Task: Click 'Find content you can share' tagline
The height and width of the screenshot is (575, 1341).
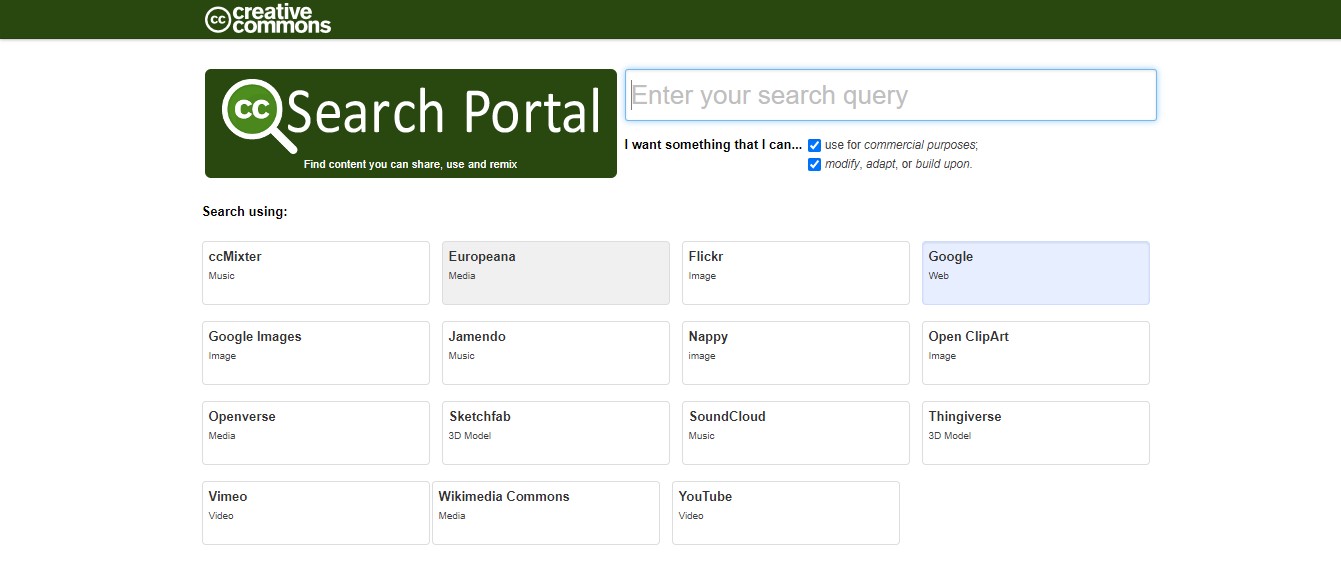Action: pyautogui.click(x=411, y=164)
